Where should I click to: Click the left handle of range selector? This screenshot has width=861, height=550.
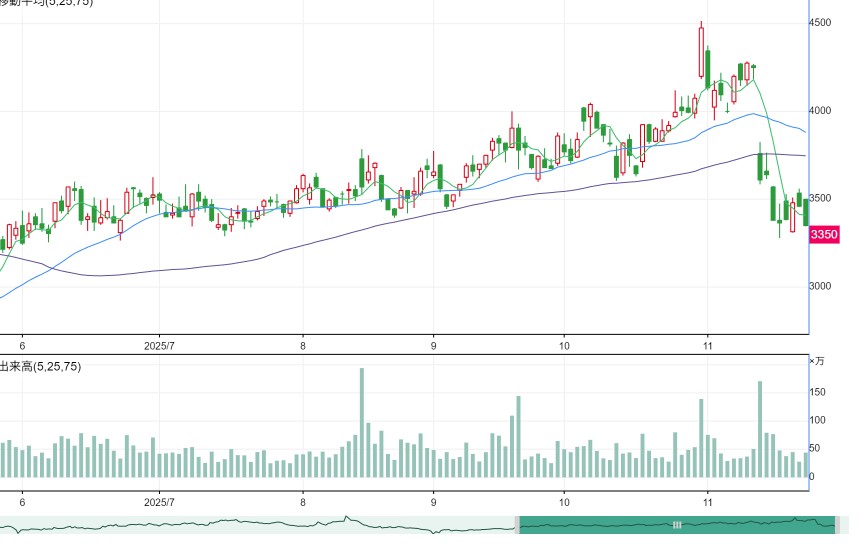click(517, 525)
